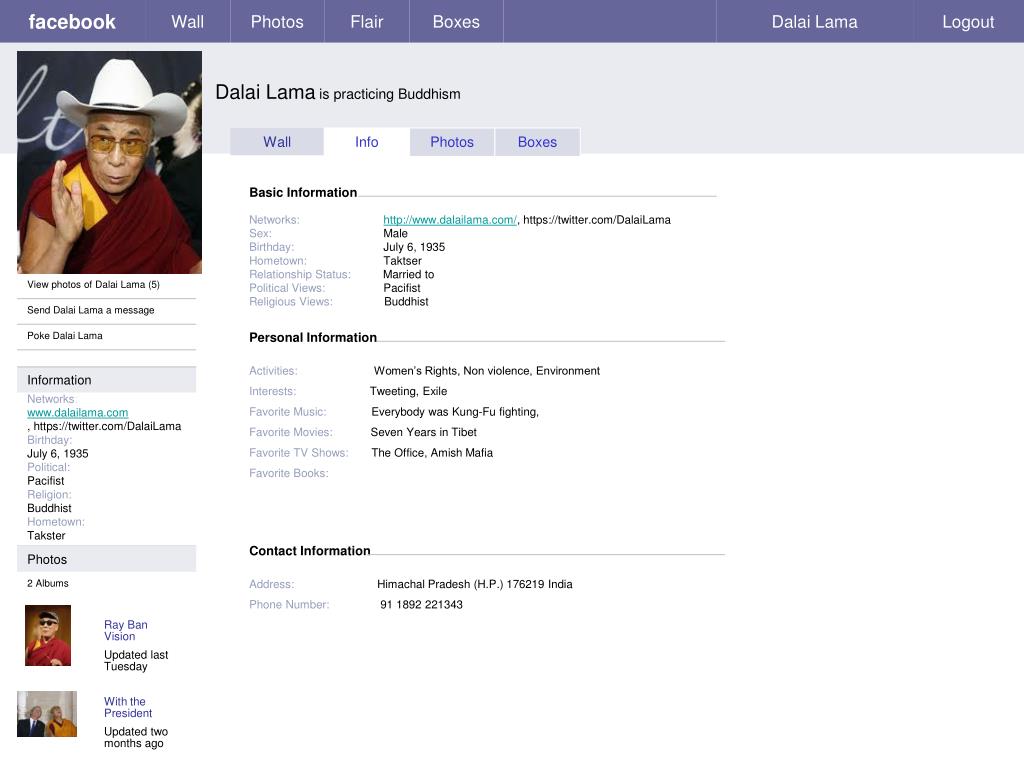
Task: Click sidebar hometown value Takster
Action: (46, 536)
